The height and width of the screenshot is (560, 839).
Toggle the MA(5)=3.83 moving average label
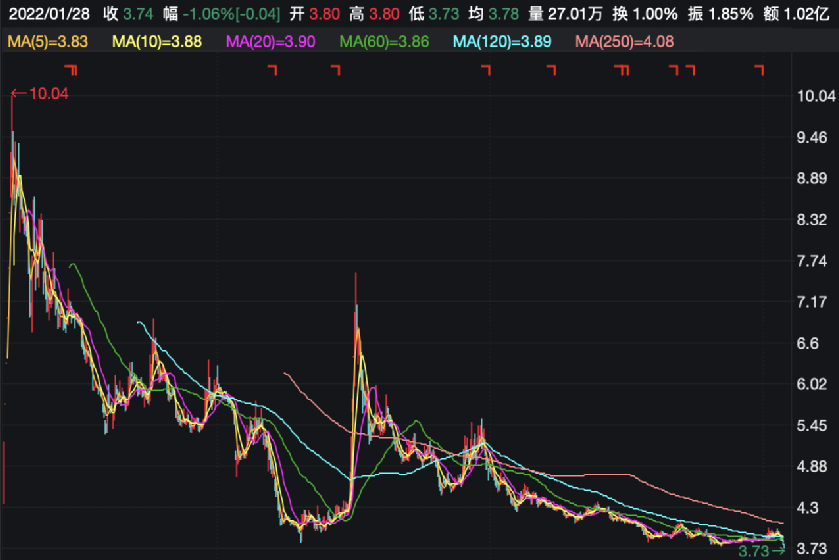(50, 41)
